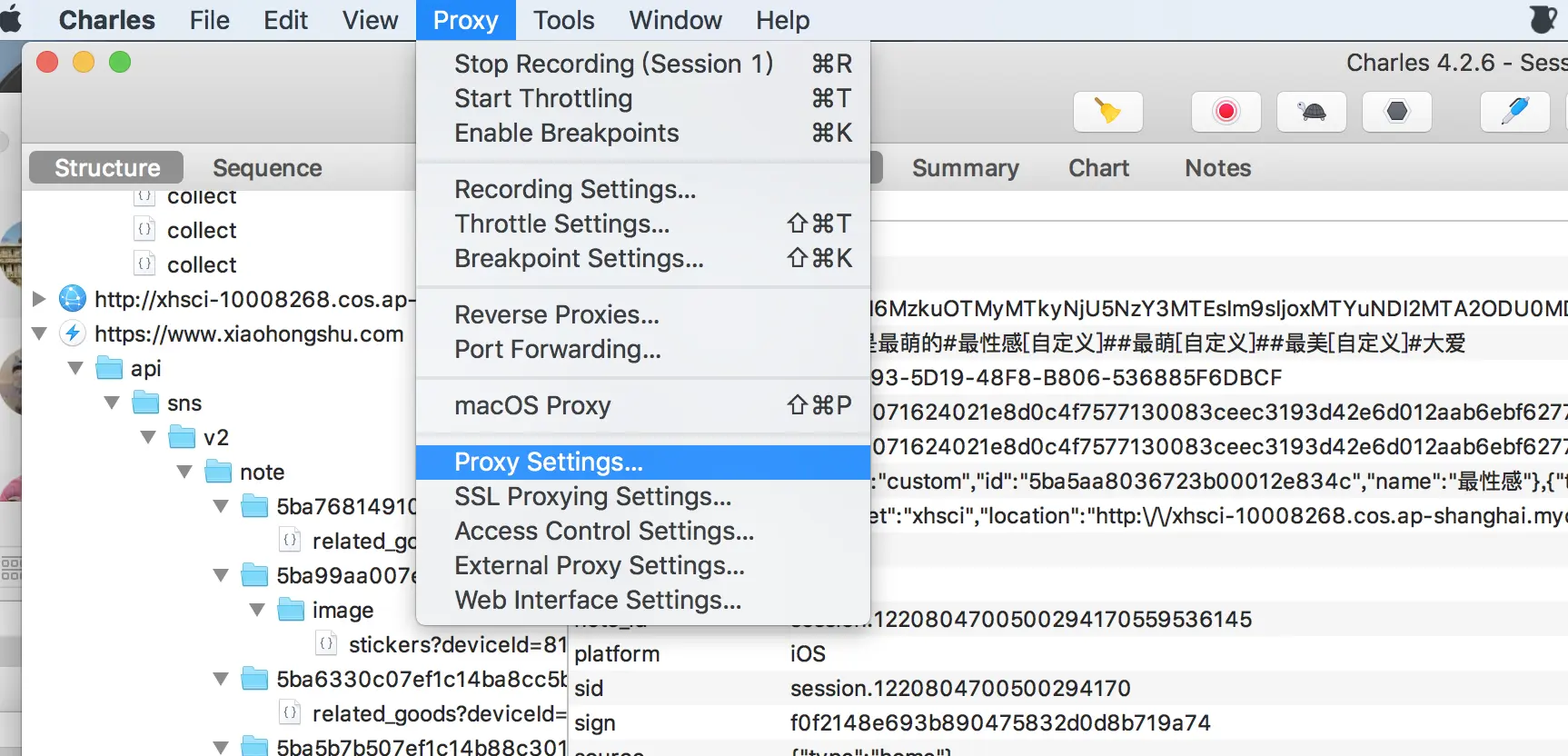Click the Apple menu icon
Image resolution: width=1568 pixels, height=756 pixels.
[10, 19]
